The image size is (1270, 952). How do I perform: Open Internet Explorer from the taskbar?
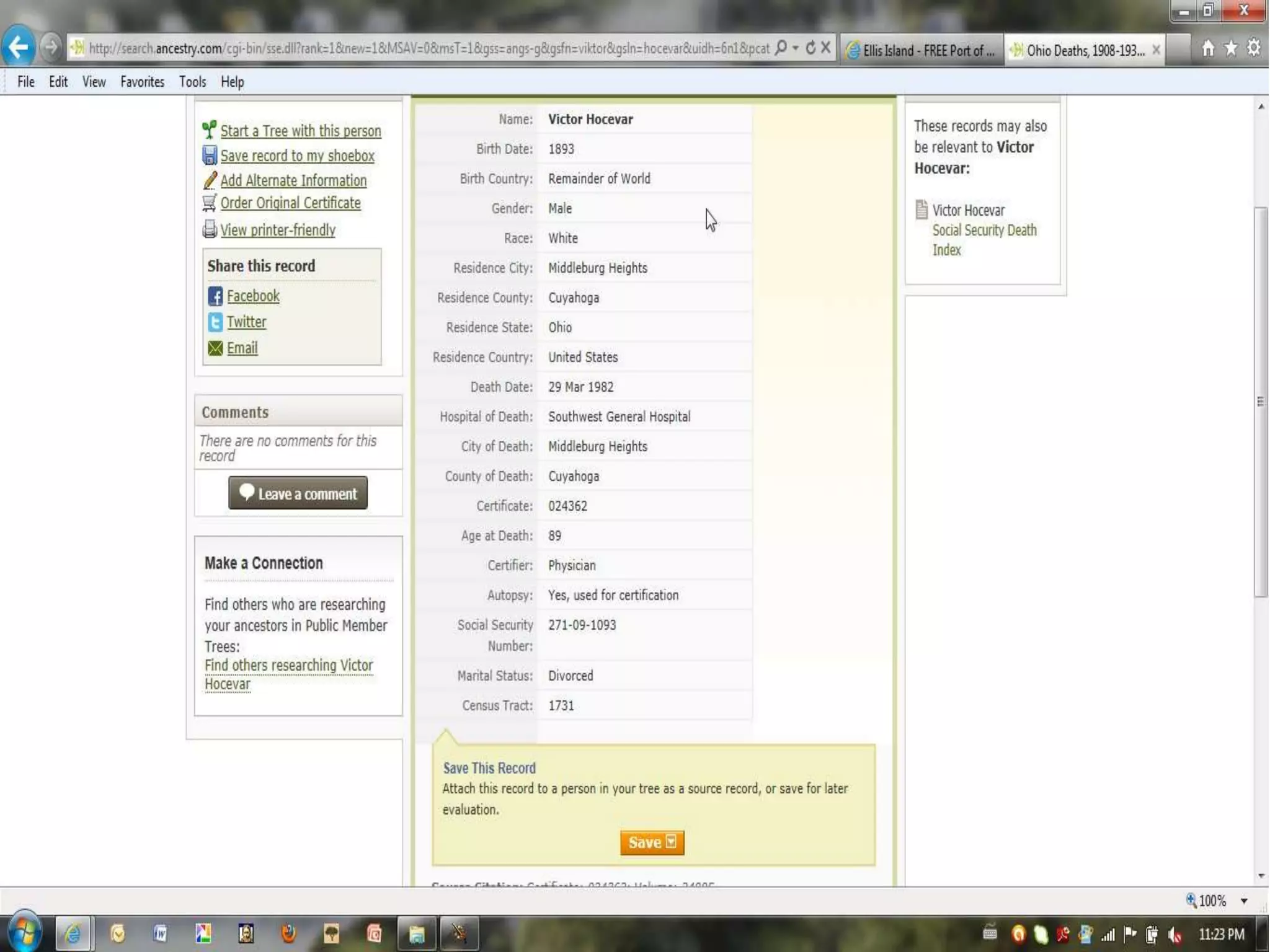[73, 933]
